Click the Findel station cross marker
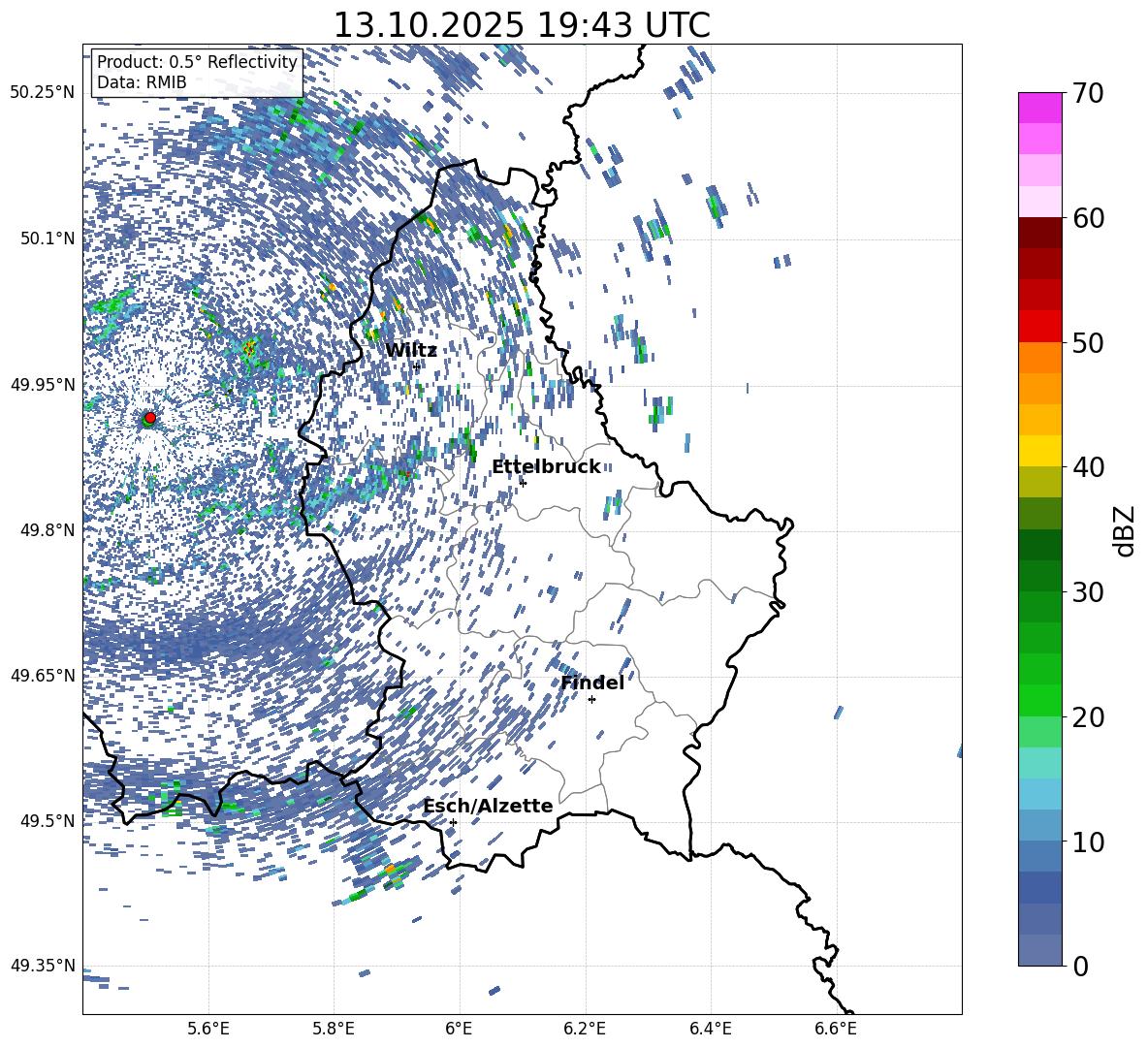Viewport: 1148px width, 1048px height. (x=591, y=700)
